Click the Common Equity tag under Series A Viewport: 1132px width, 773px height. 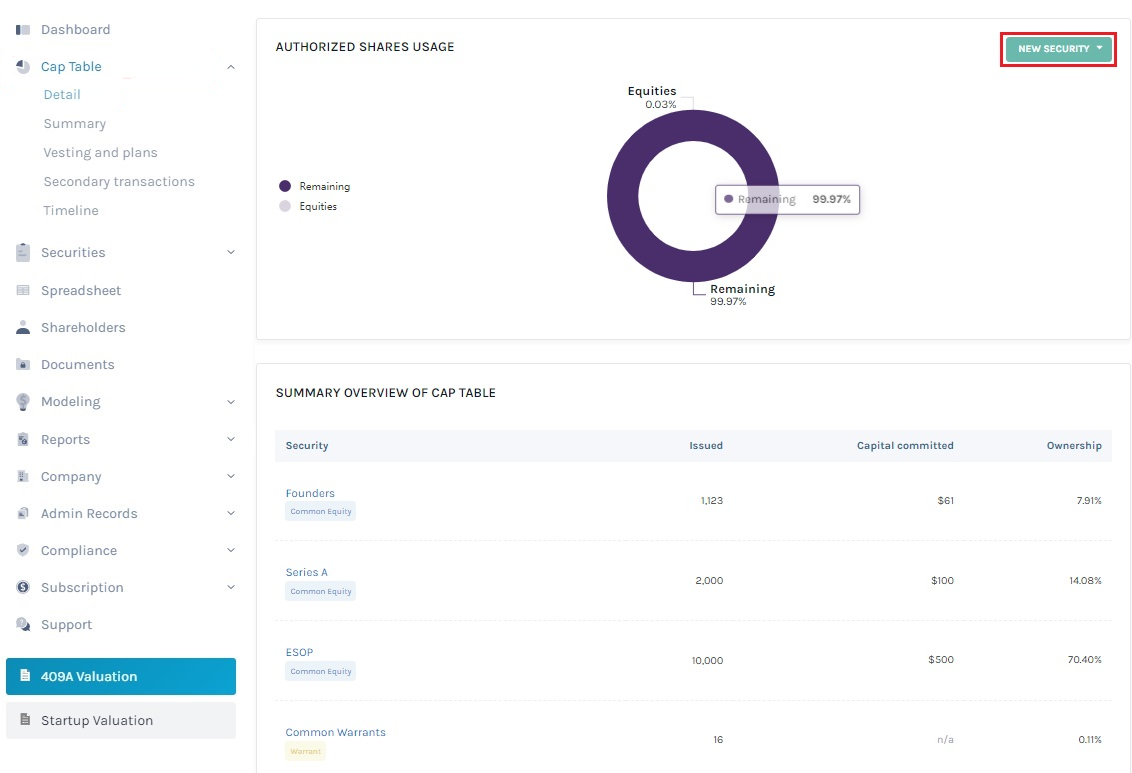pyautogui.click(x=321, y=591)
